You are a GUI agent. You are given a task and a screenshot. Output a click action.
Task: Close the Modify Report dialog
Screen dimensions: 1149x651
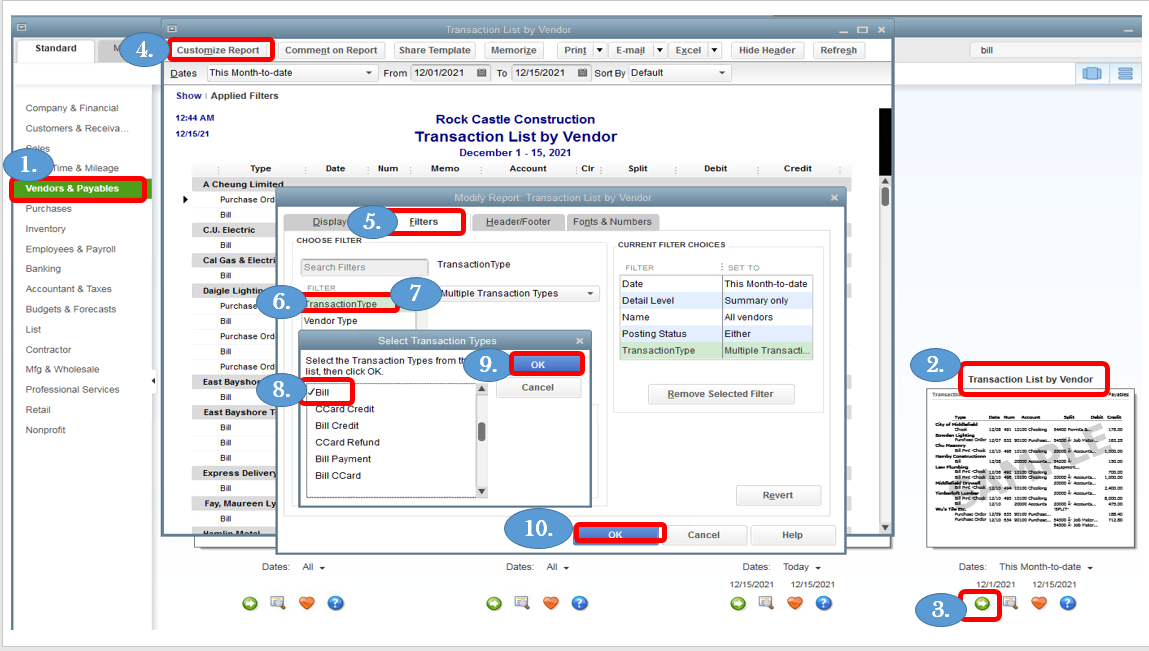tap(834, 197)
